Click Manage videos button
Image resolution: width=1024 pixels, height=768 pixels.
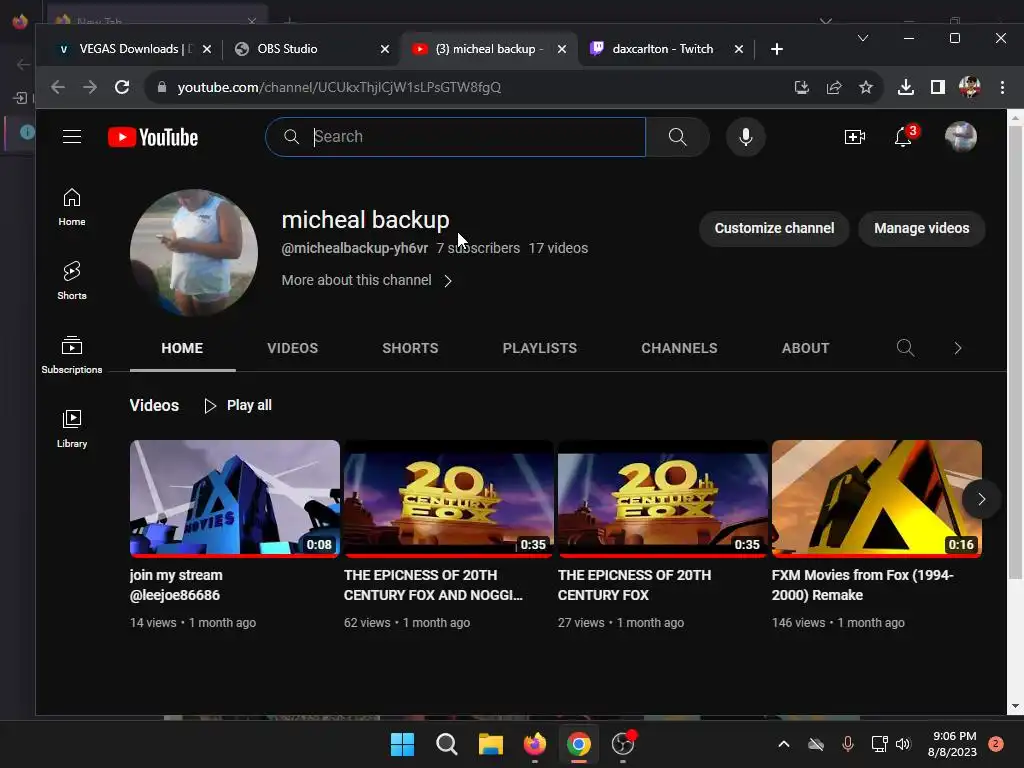click(x=921, y=229)
